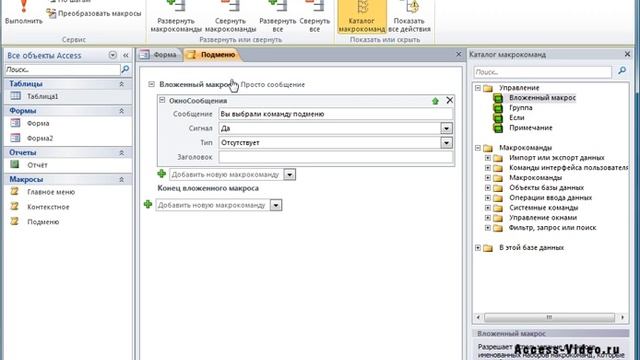Click the catalog scrollbar right arrow

(x=622, y=317)
